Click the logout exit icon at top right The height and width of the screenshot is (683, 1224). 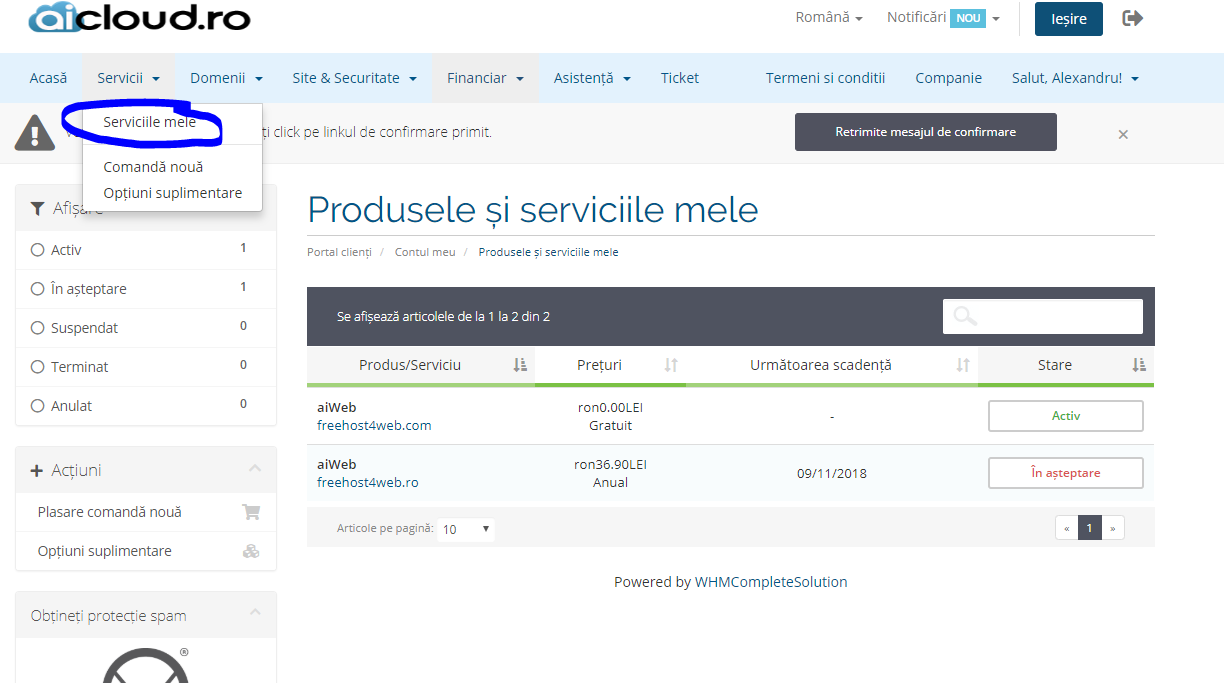pos(1132,17)
